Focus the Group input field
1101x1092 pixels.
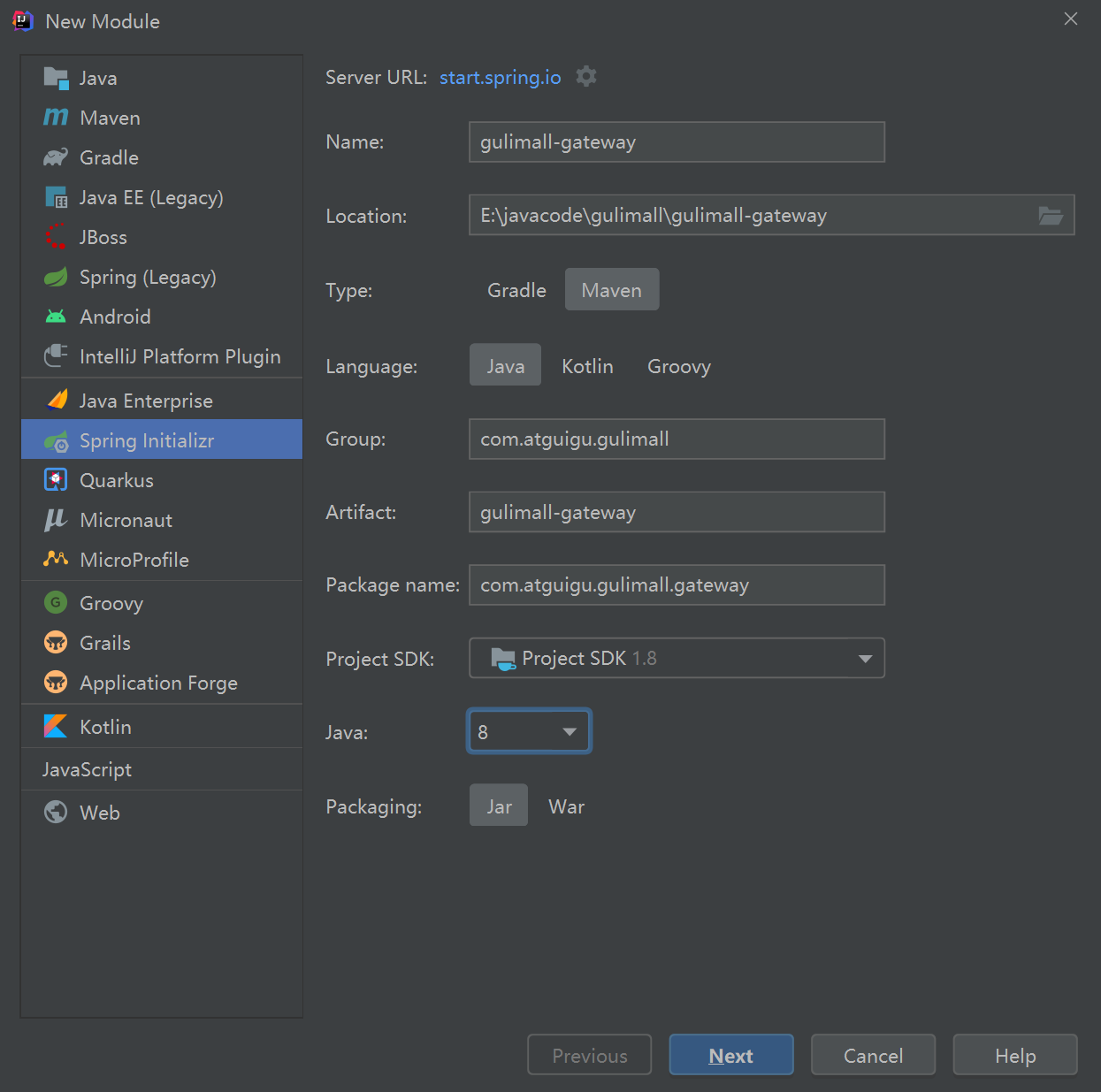point(677,439)
